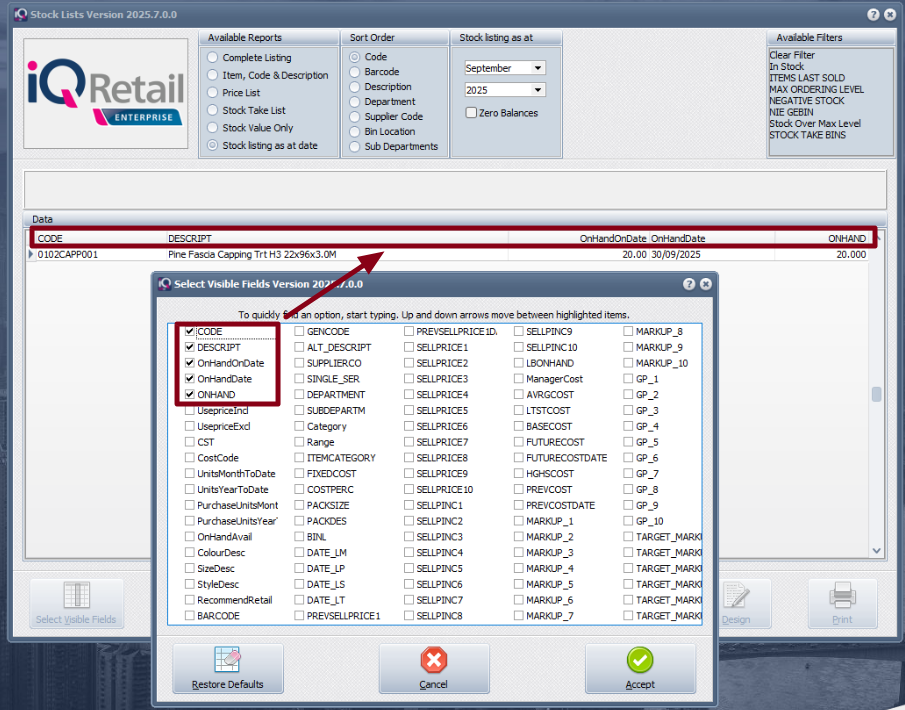
Task: Select the Price List report option
Action: 212,93
